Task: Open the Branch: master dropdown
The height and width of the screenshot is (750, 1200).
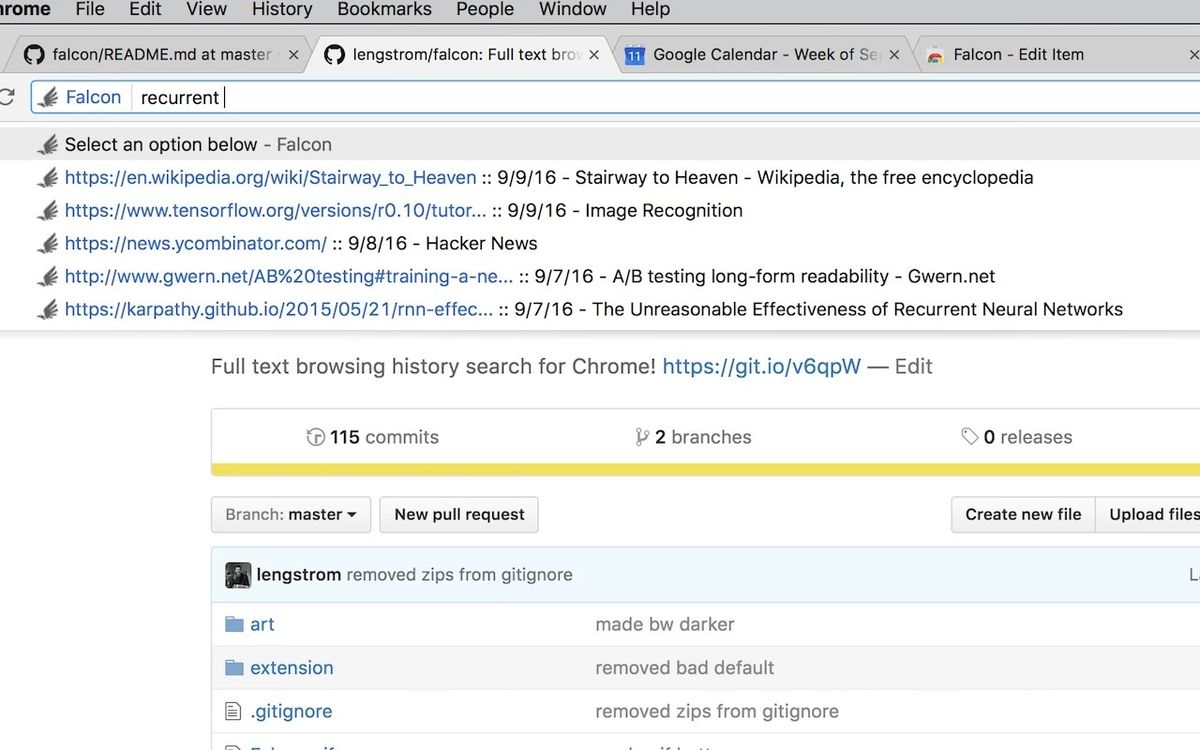Action: click(290, 514)
